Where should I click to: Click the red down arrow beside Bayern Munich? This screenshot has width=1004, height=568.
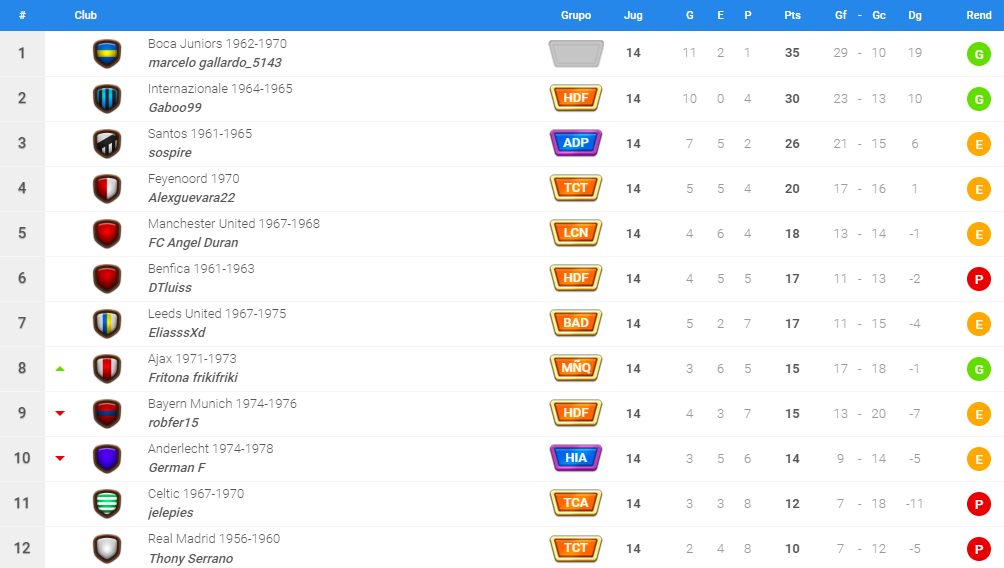point(60,414)
